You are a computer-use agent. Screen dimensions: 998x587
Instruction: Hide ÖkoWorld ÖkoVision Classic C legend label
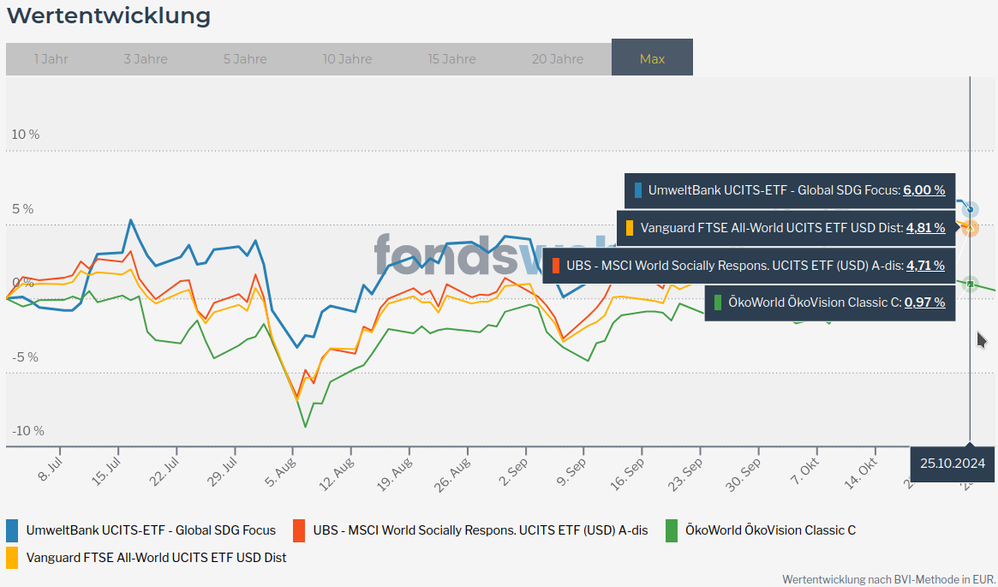point(770,530)
